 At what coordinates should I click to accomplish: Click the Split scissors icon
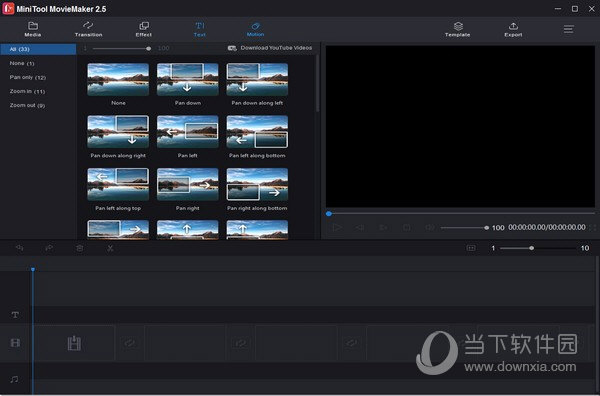coord(110,248)
